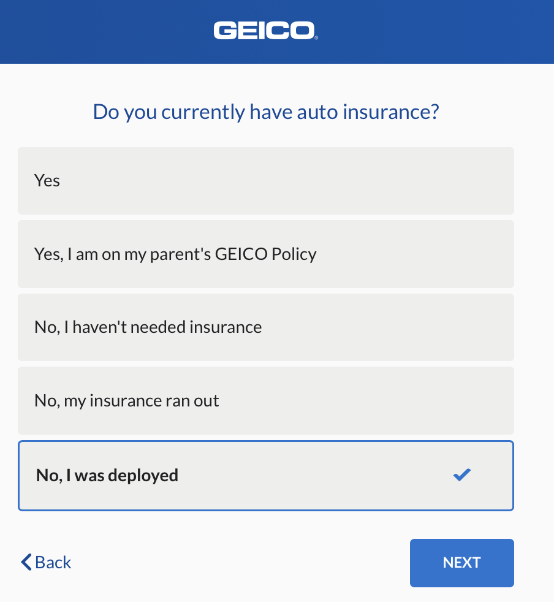Select the "Yes" option
Image resolution: width=554 pixels, height=602 pixels.
click(266, 181)
